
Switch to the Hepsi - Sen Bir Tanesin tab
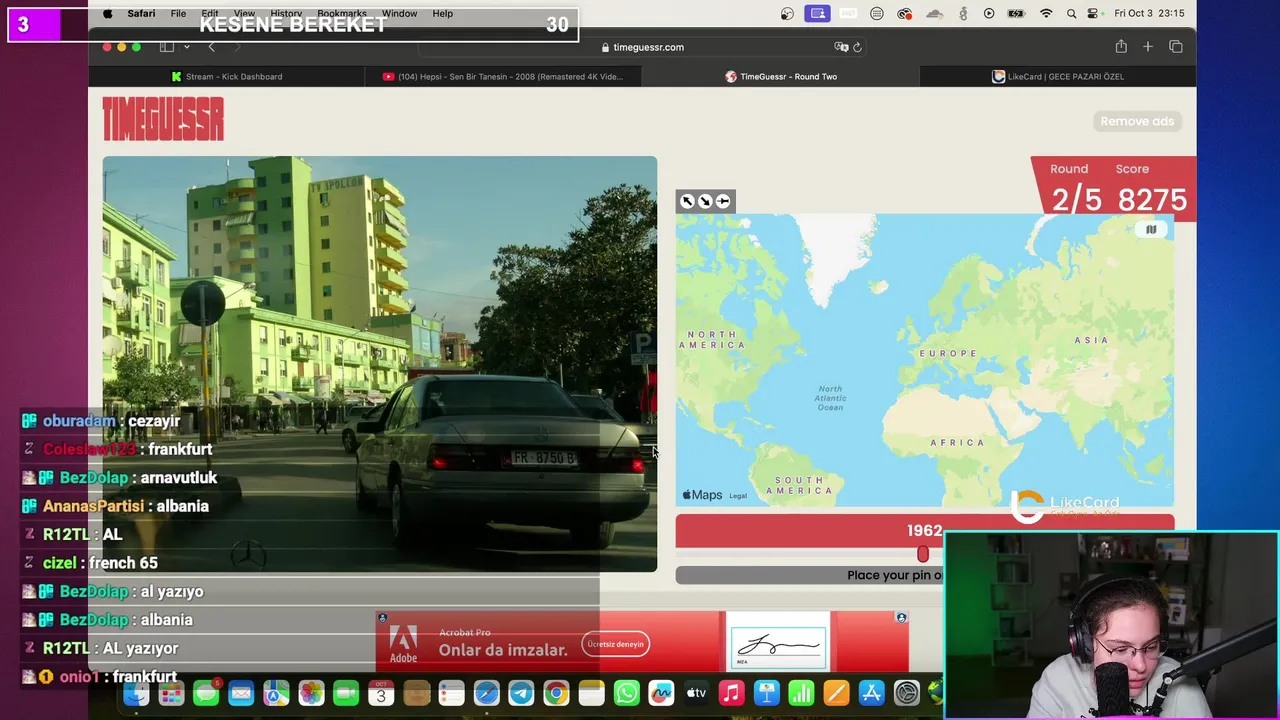[503, 76]
